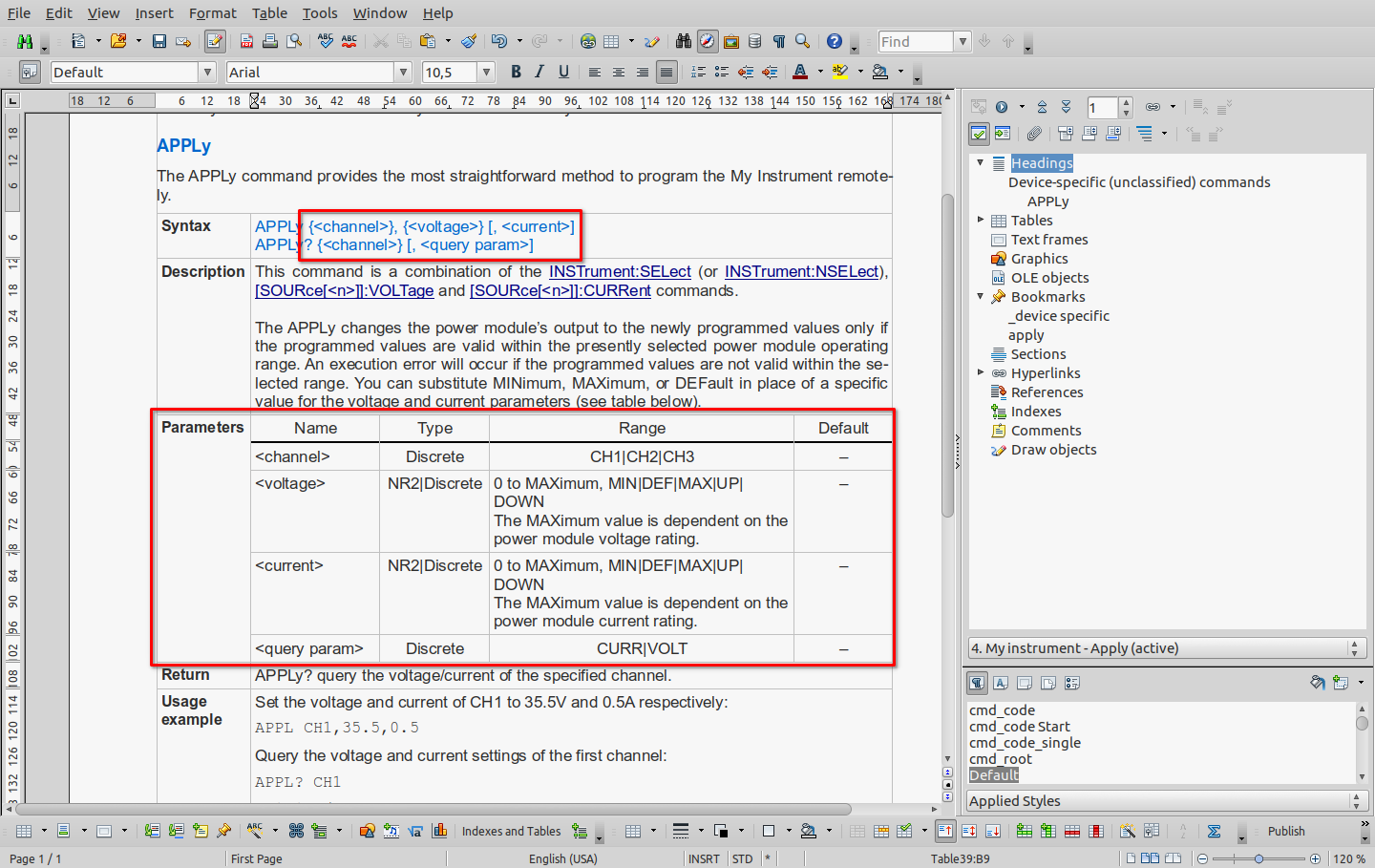Open the Arial font name dropdown
The width and height of the screenshot is (1375, 868).
pyautogui.click(x=403, y=72)
